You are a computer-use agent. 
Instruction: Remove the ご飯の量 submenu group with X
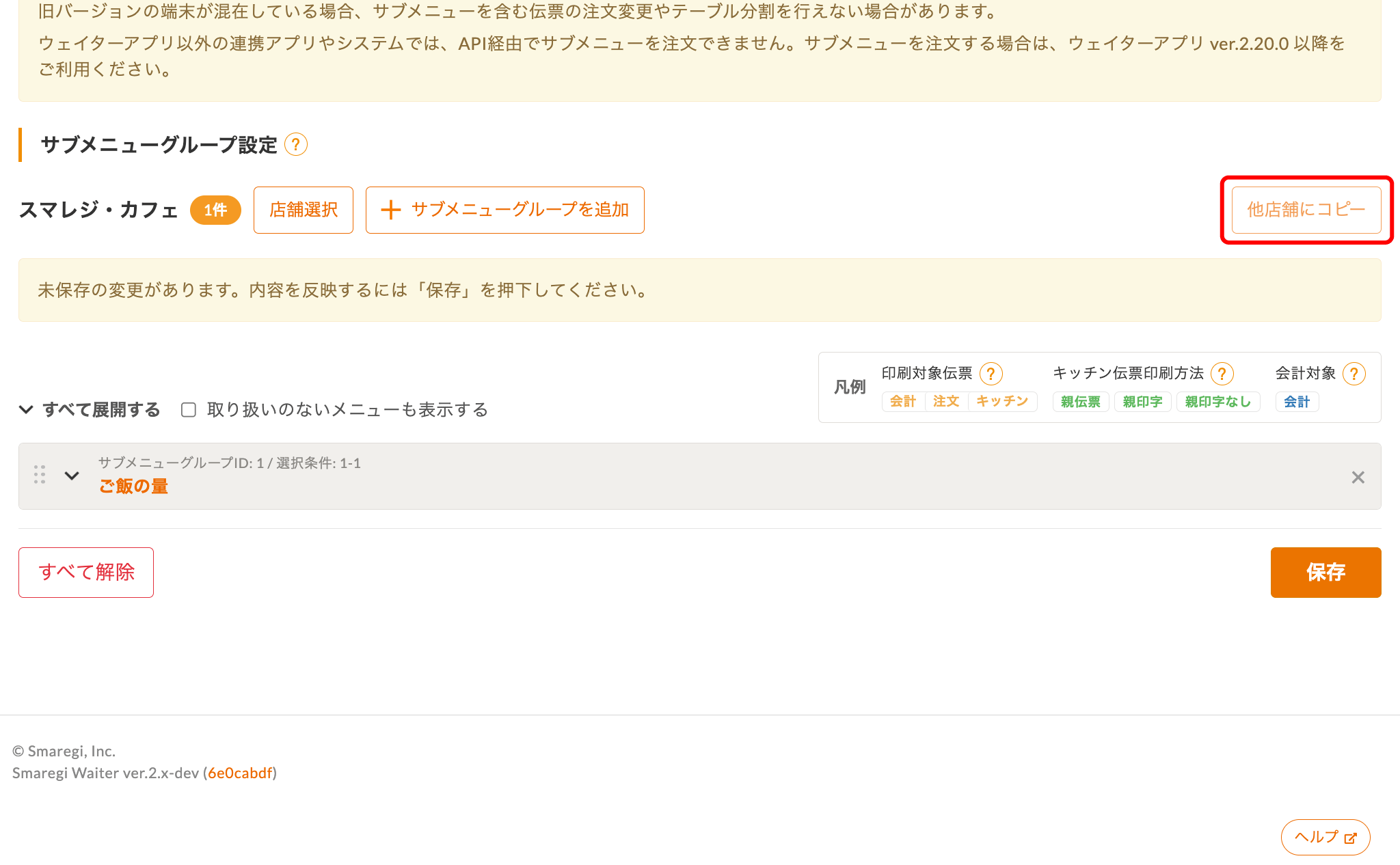pos(1358,478)
